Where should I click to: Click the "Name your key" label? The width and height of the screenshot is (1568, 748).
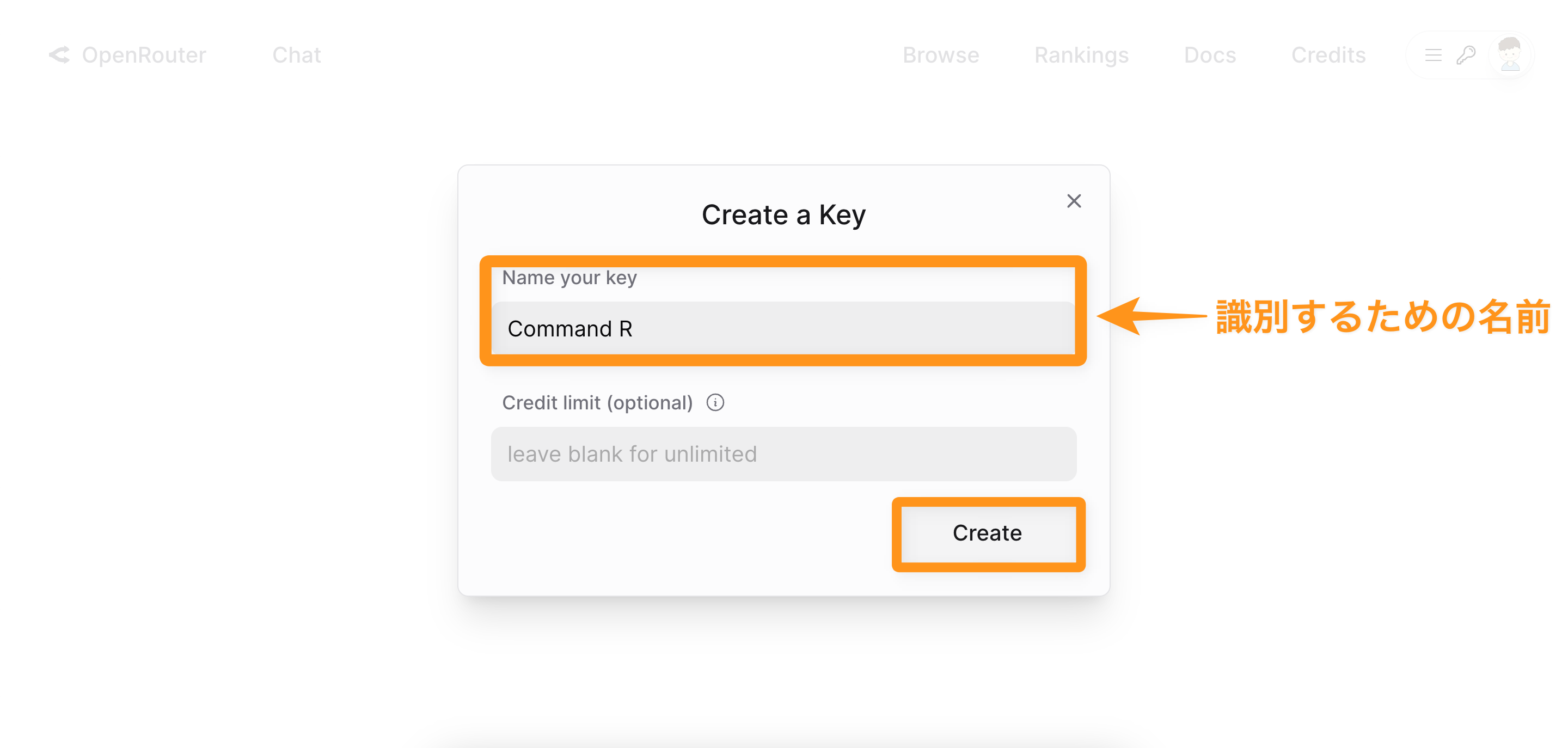(569, 278)
